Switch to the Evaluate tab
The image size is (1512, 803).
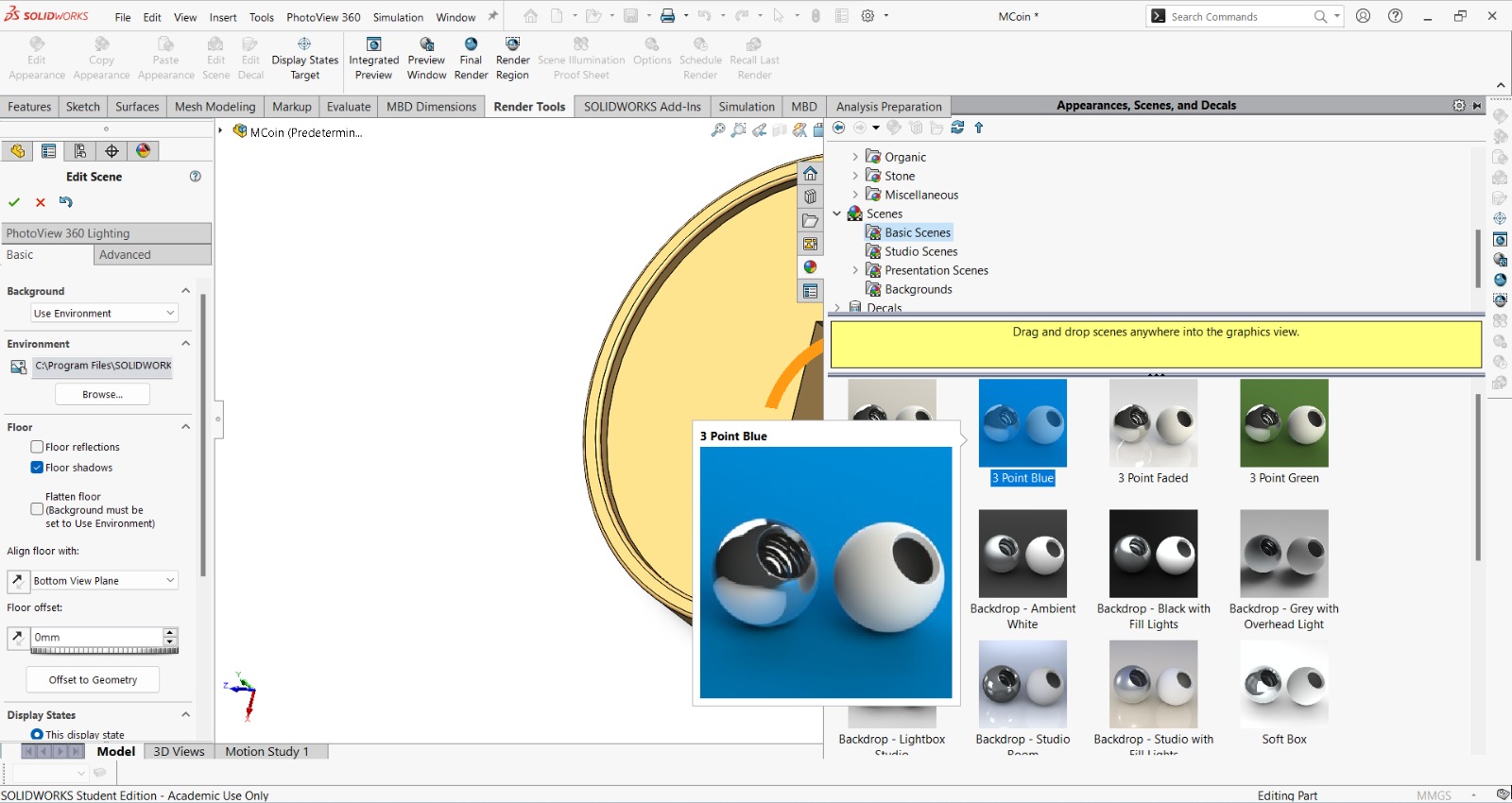click(349, 107)
